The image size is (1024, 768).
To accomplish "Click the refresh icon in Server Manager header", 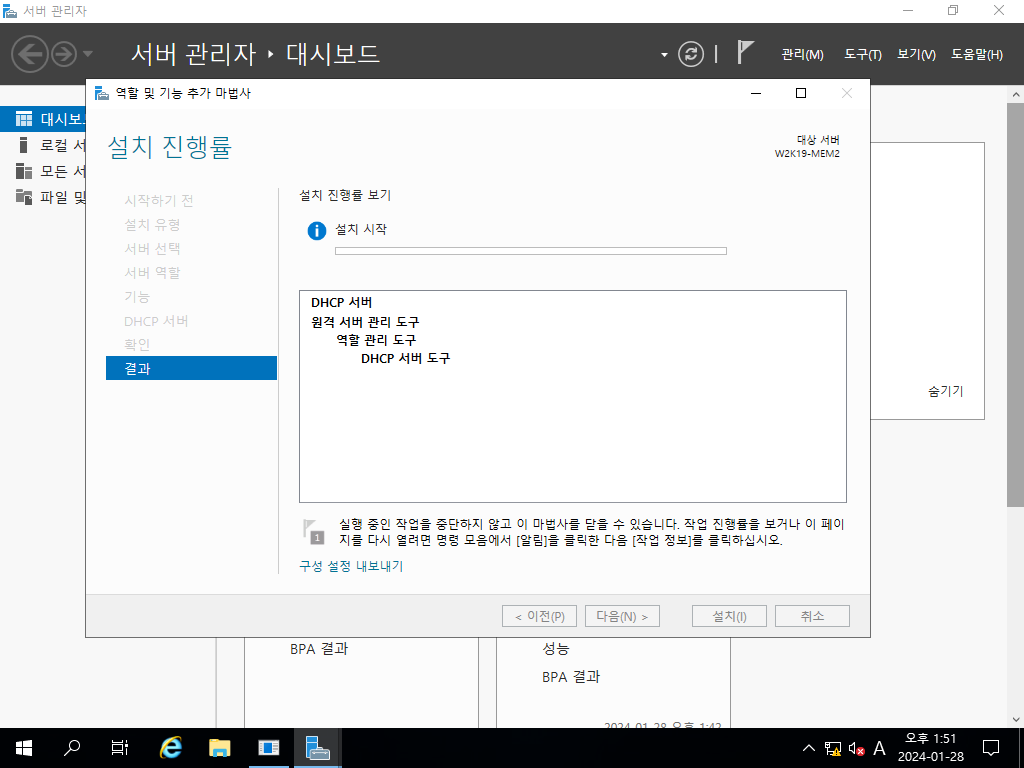I will 691,54.
